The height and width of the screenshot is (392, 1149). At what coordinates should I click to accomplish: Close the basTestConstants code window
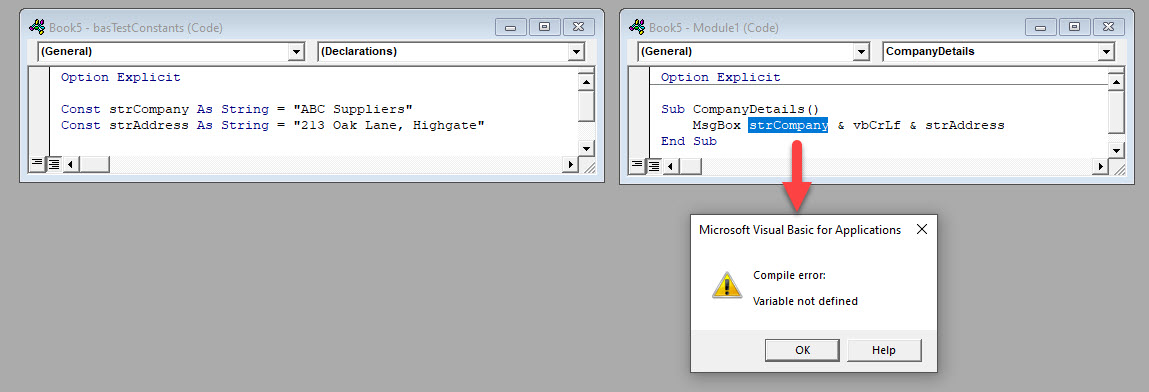pos(578,27)
